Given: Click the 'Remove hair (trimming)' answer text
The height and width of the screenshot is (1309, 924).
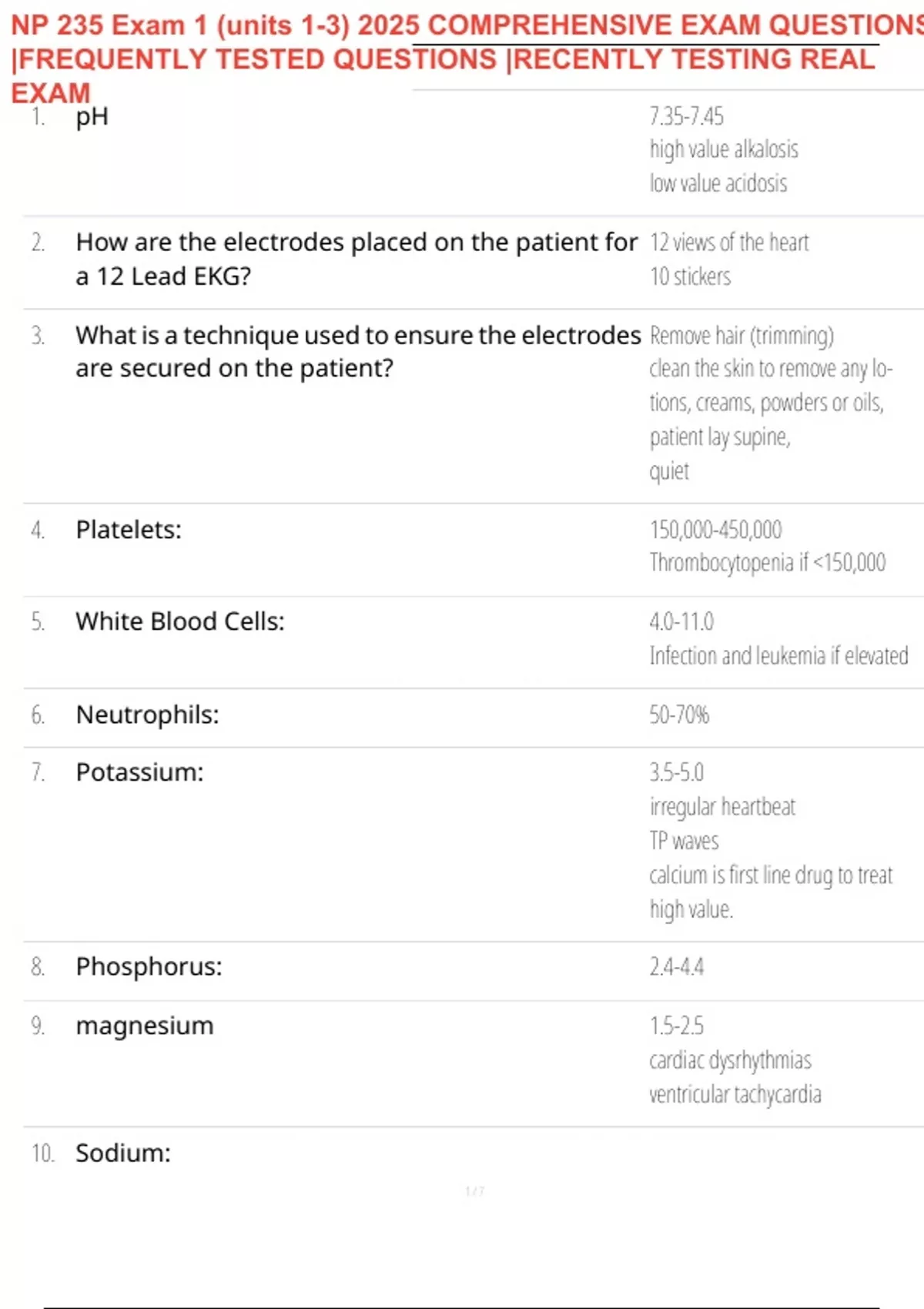Looking at the screenshot, I should tap(742, 336).
